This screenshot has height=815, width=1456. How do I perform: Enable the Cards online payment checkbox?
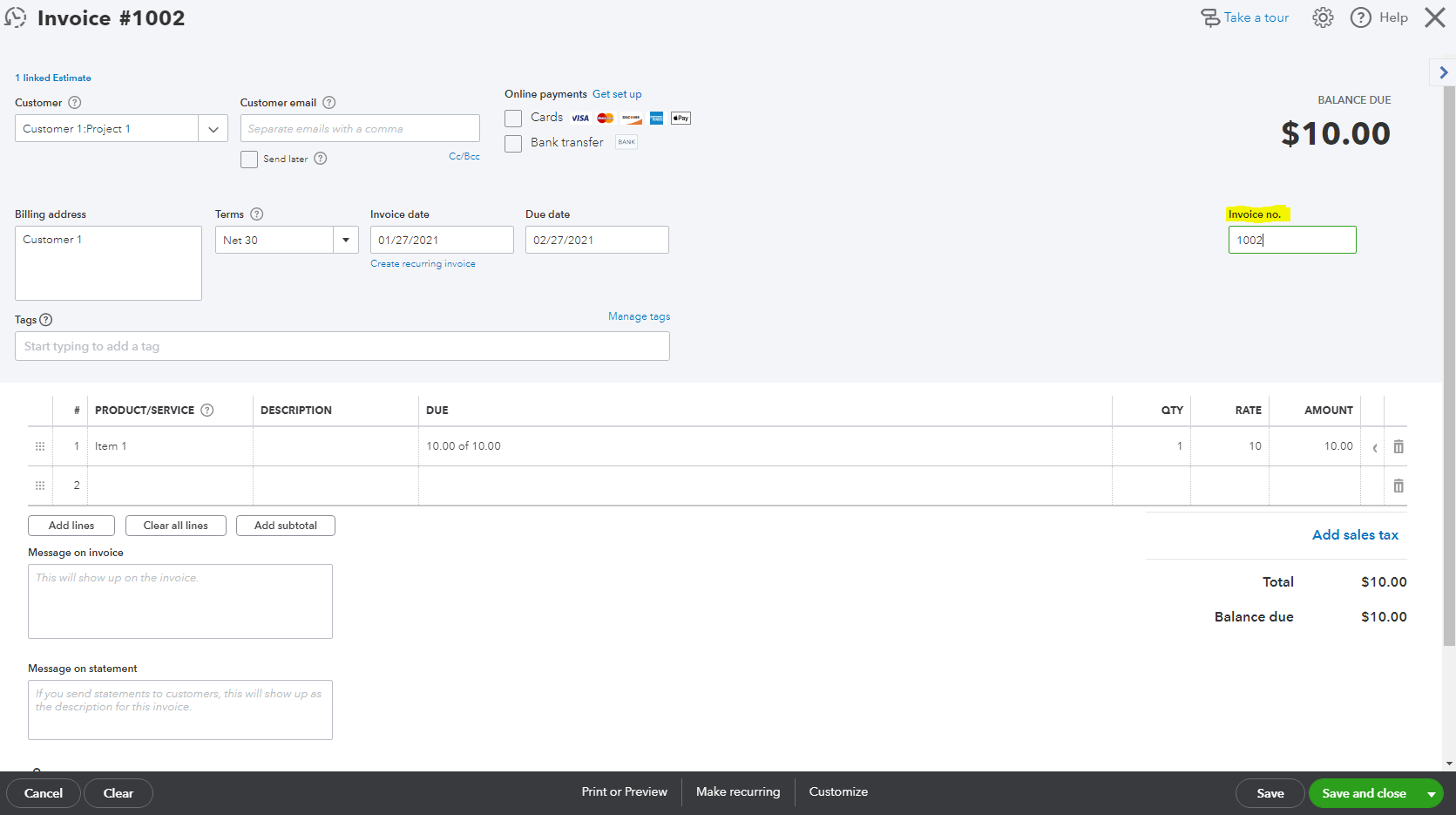[x=513, y=118]
